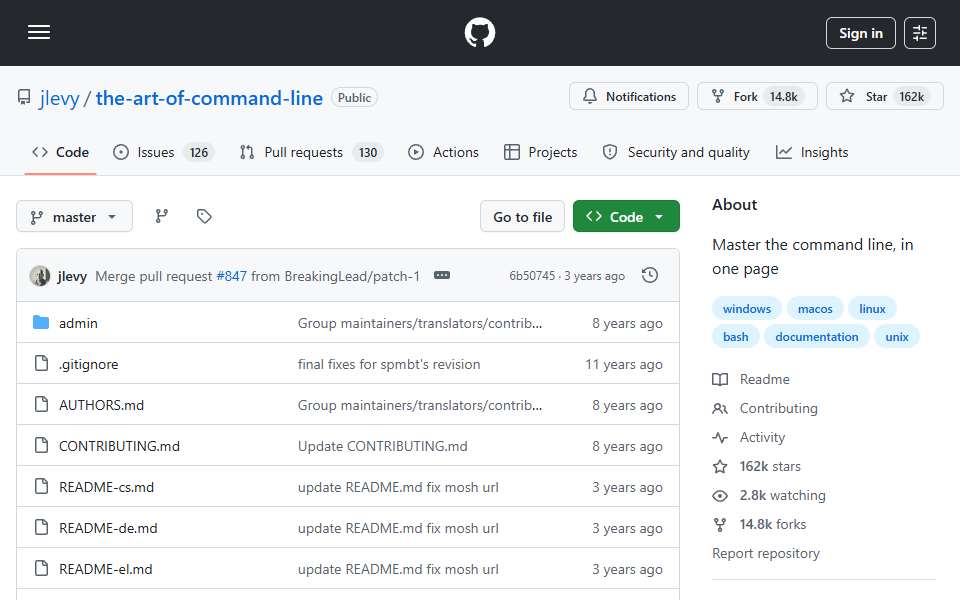View the 2.8k watching link
The height and width of the screenshot is (600, 960).
[769, 495]
